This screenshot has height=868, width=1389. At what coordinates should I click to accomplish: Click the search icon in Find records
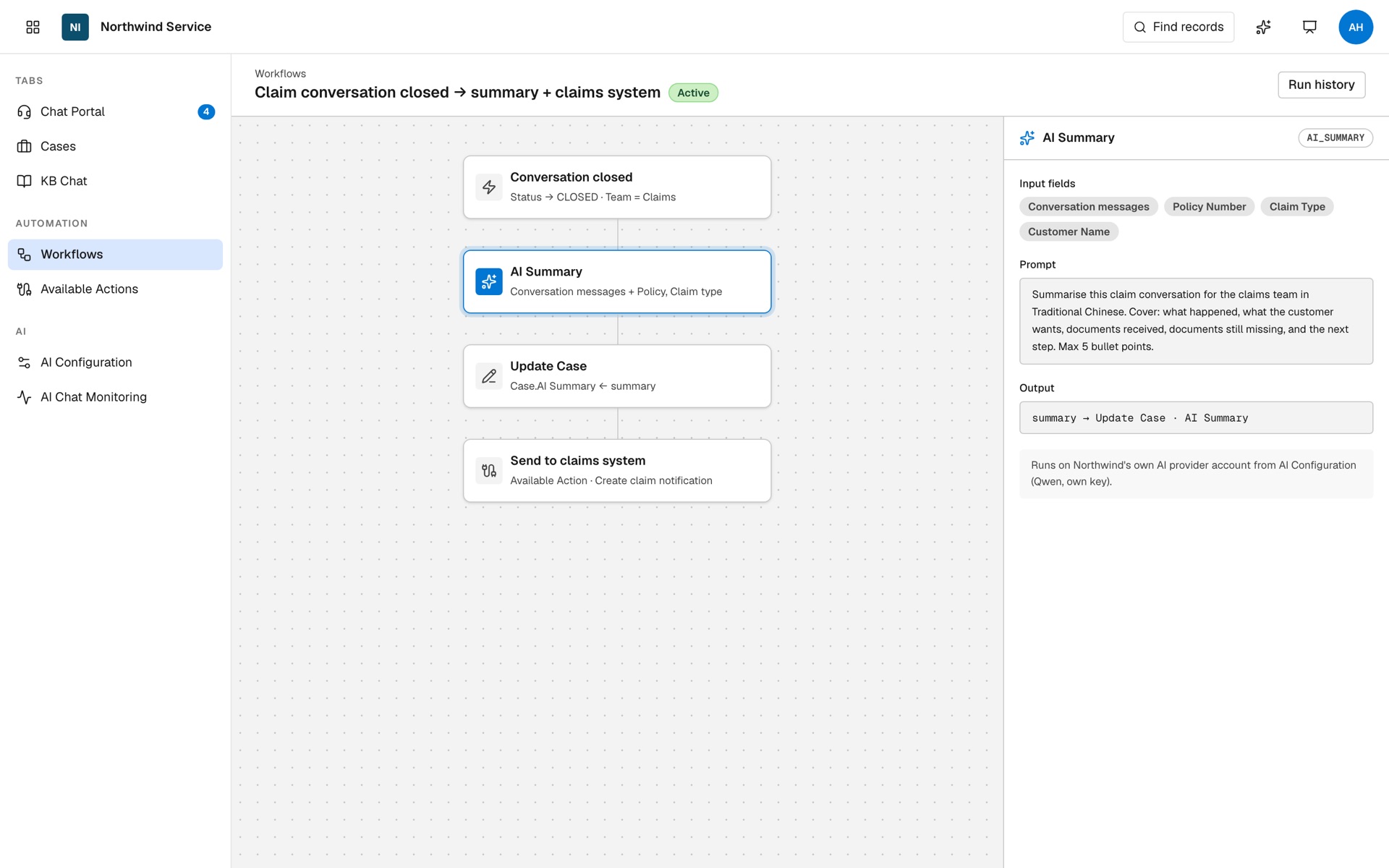pyautogui.click(x=1139, y=27)
